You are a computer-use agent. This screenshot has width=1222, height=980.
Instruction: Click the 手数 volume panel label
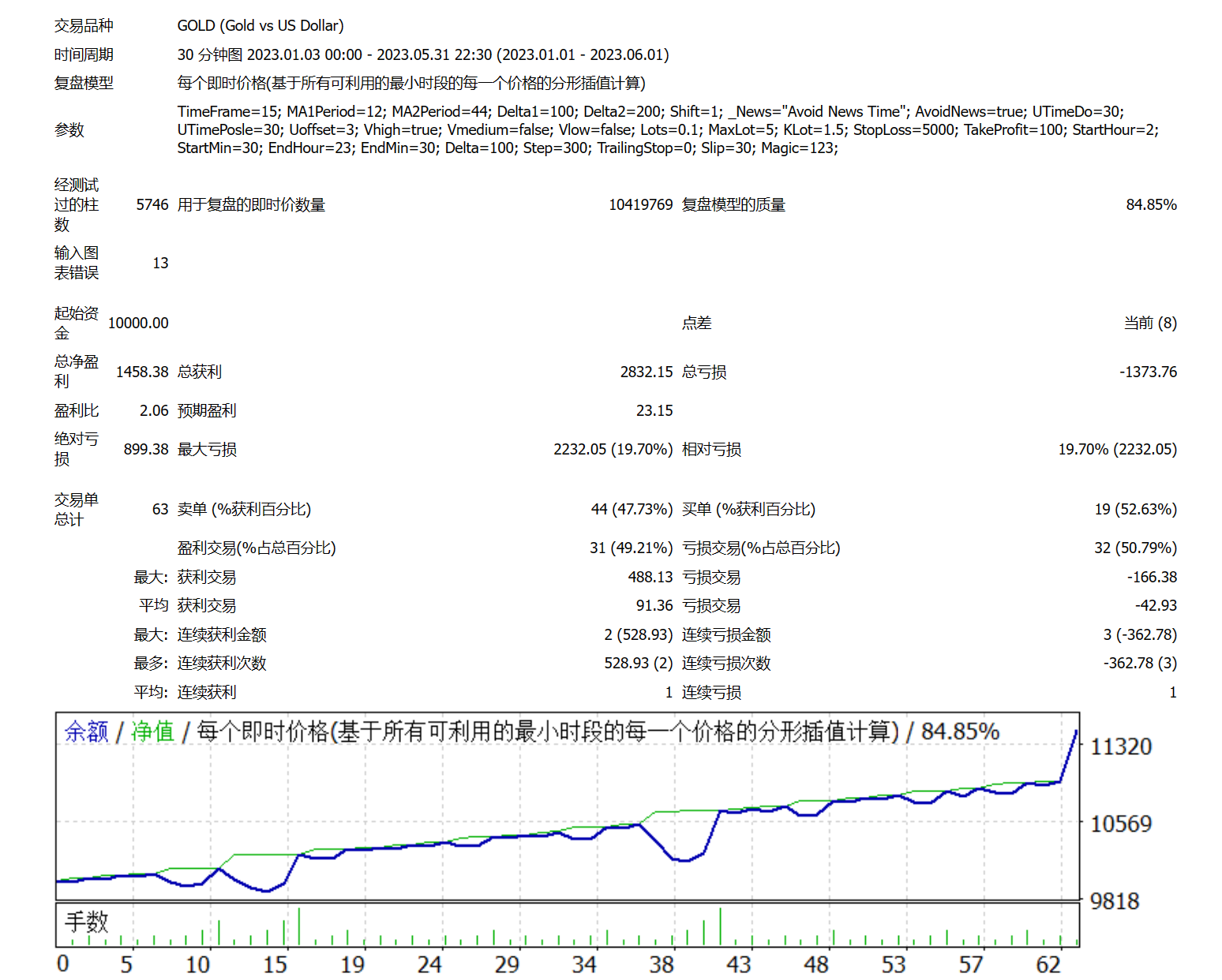pyautogui.click(x=86, y=921)
